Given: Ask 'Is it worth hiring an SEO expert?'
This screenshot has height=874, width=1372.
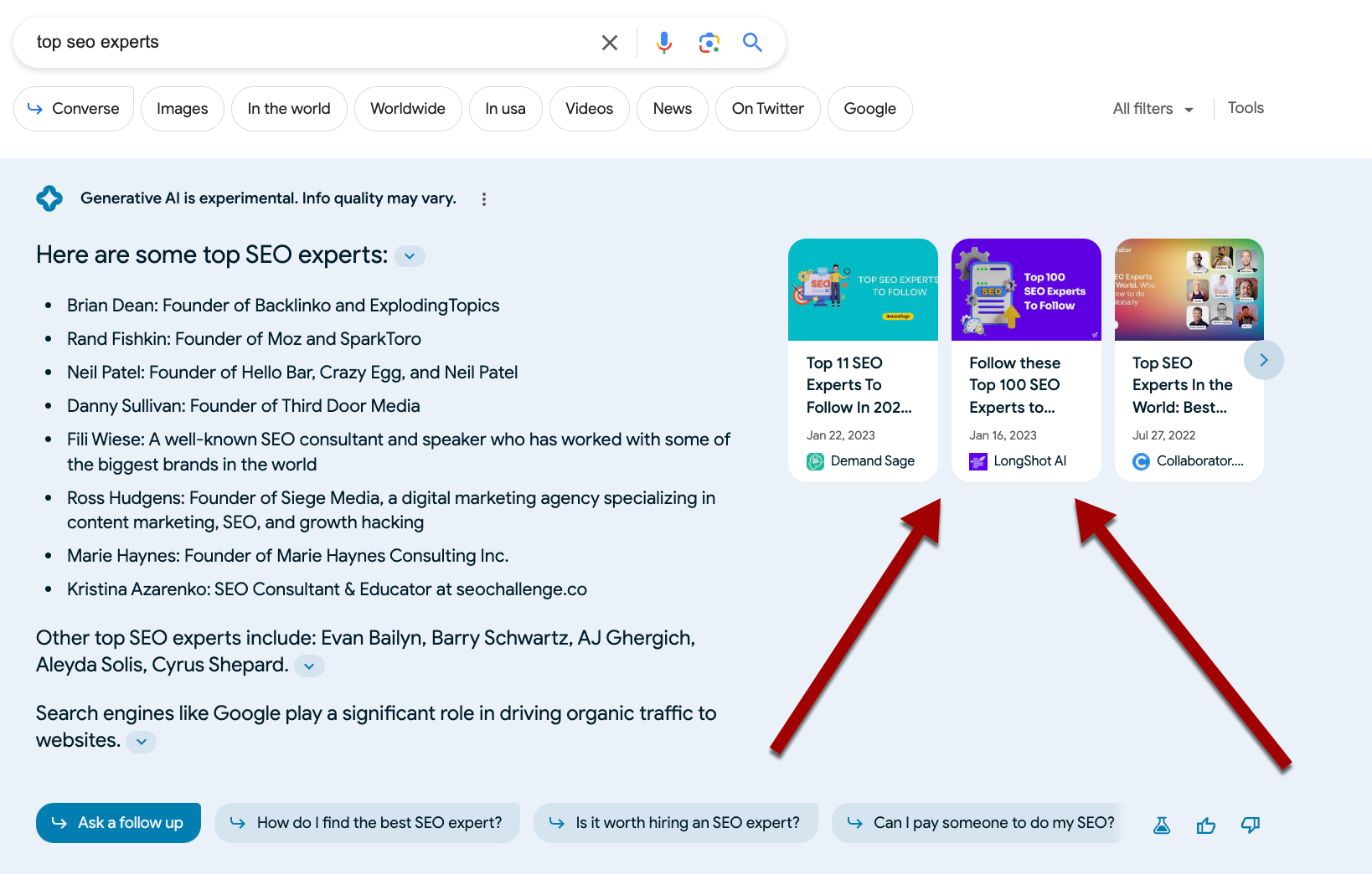Looking at the screenshot, I should 675,823.
